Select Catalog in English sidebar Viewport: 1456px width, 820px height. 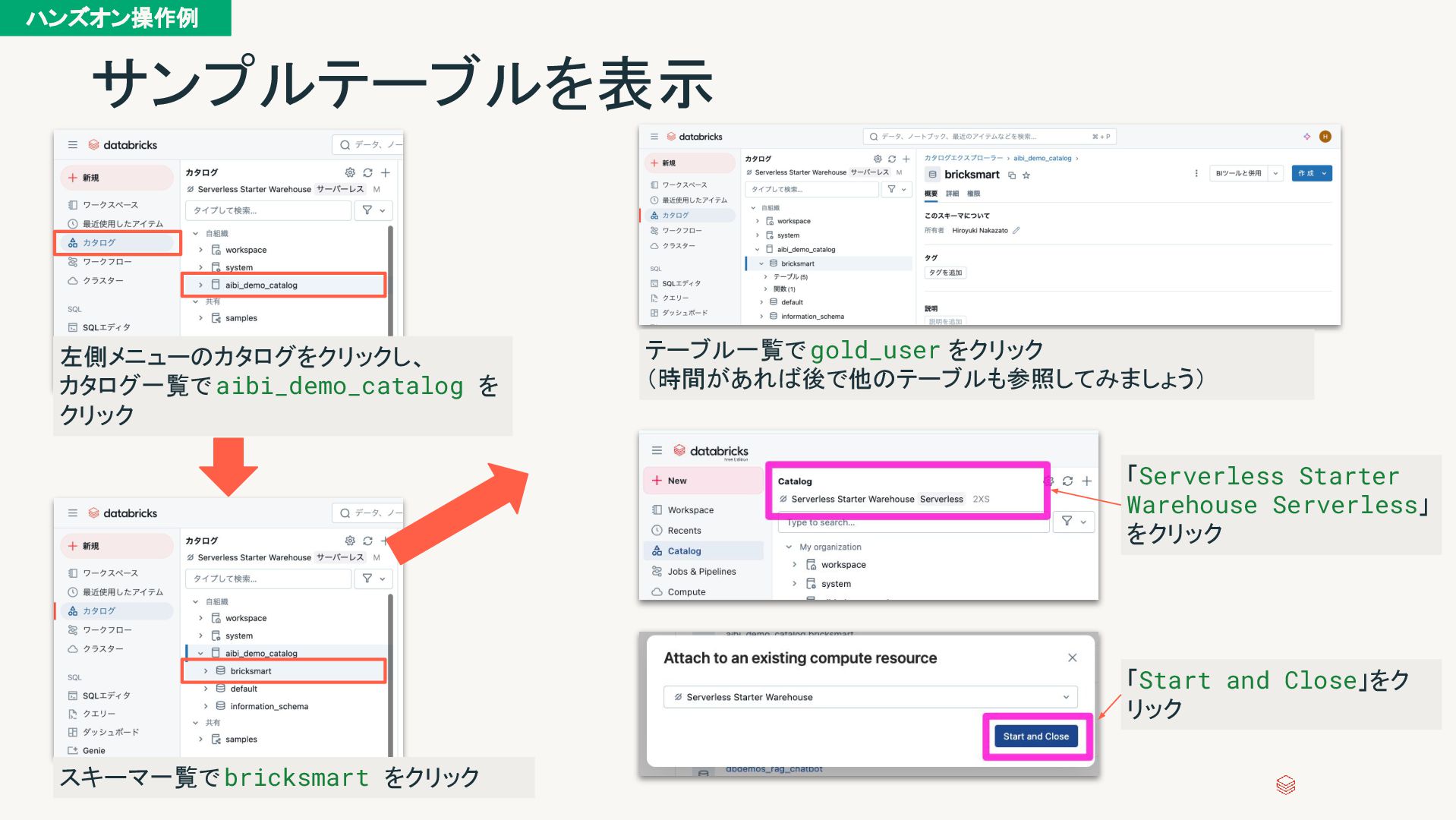(x=705, y=550)
